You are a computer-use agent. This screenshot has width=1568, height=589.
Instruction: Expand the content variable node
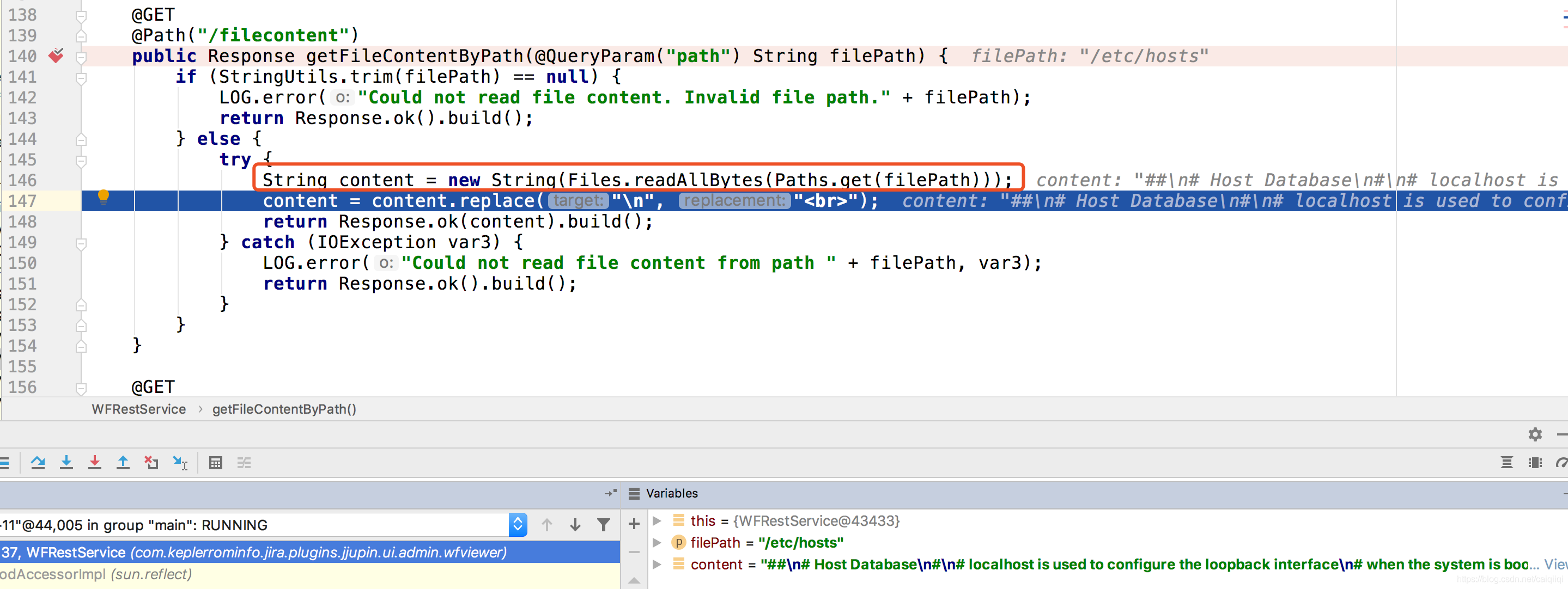click(657, 564)
